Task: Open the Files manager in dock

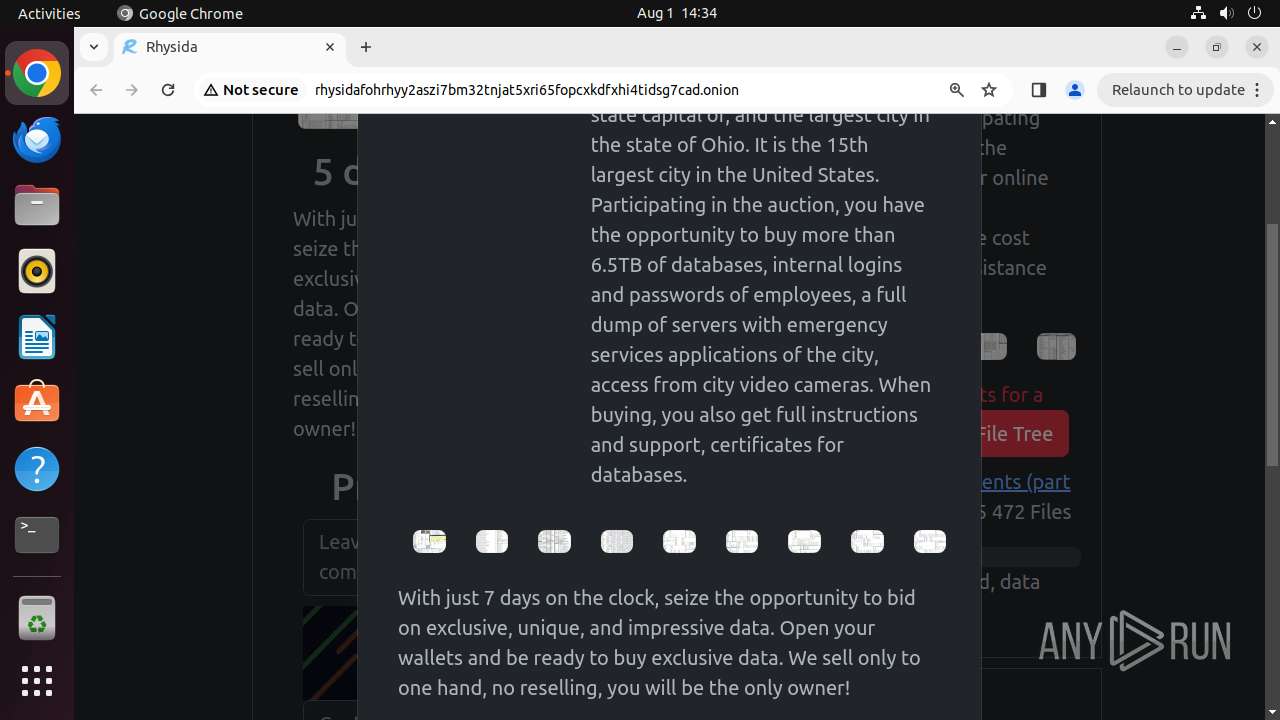Action: click(37, 206)
